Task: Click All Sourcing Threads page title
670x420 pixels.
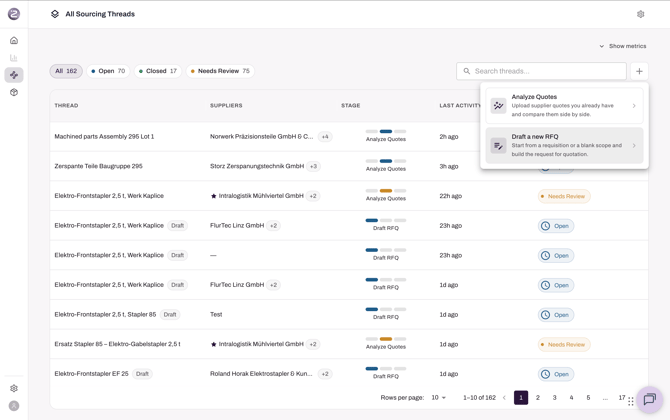Action: 100,14
